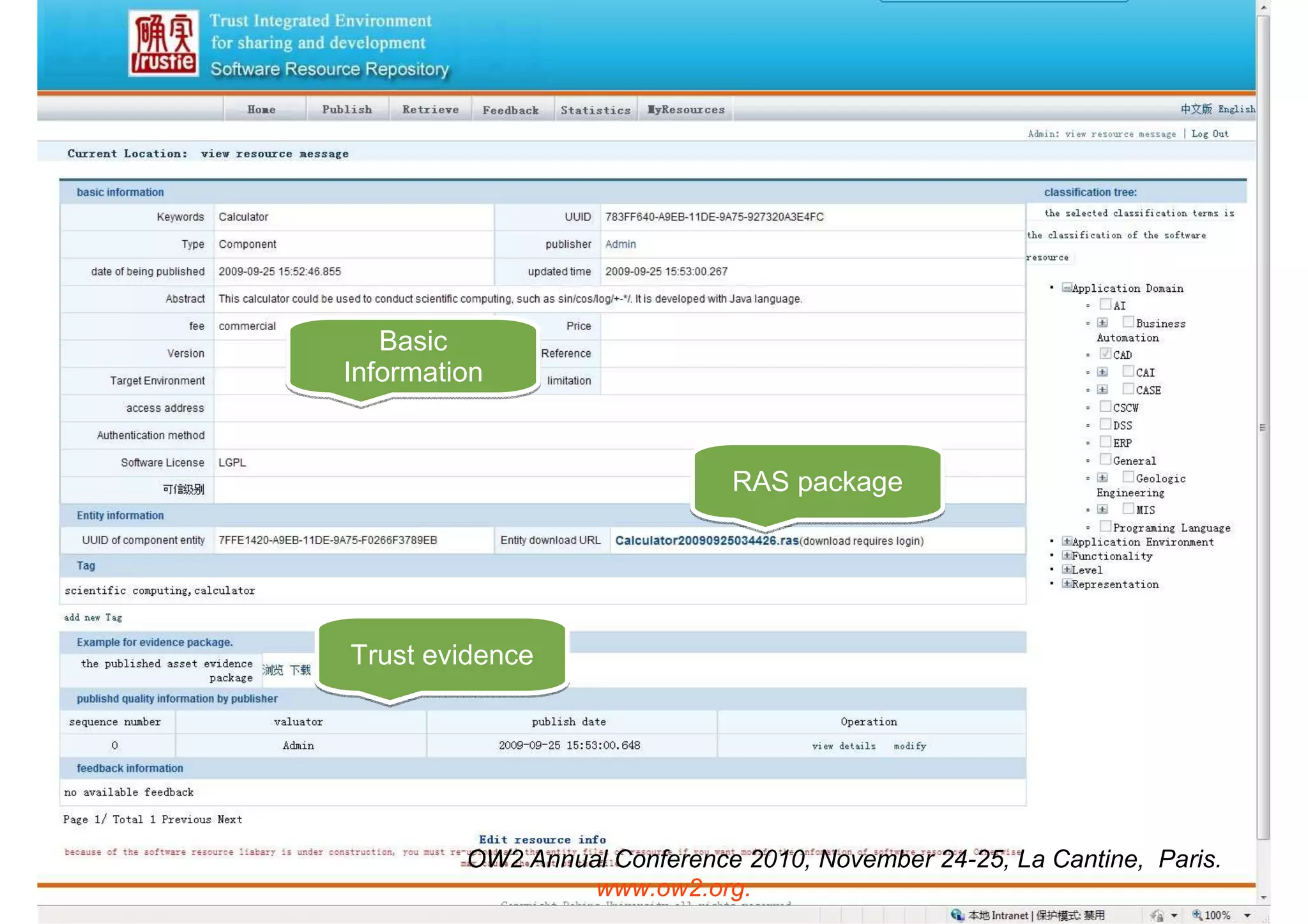Click the Calculator keywords value

tap(243, 216)
